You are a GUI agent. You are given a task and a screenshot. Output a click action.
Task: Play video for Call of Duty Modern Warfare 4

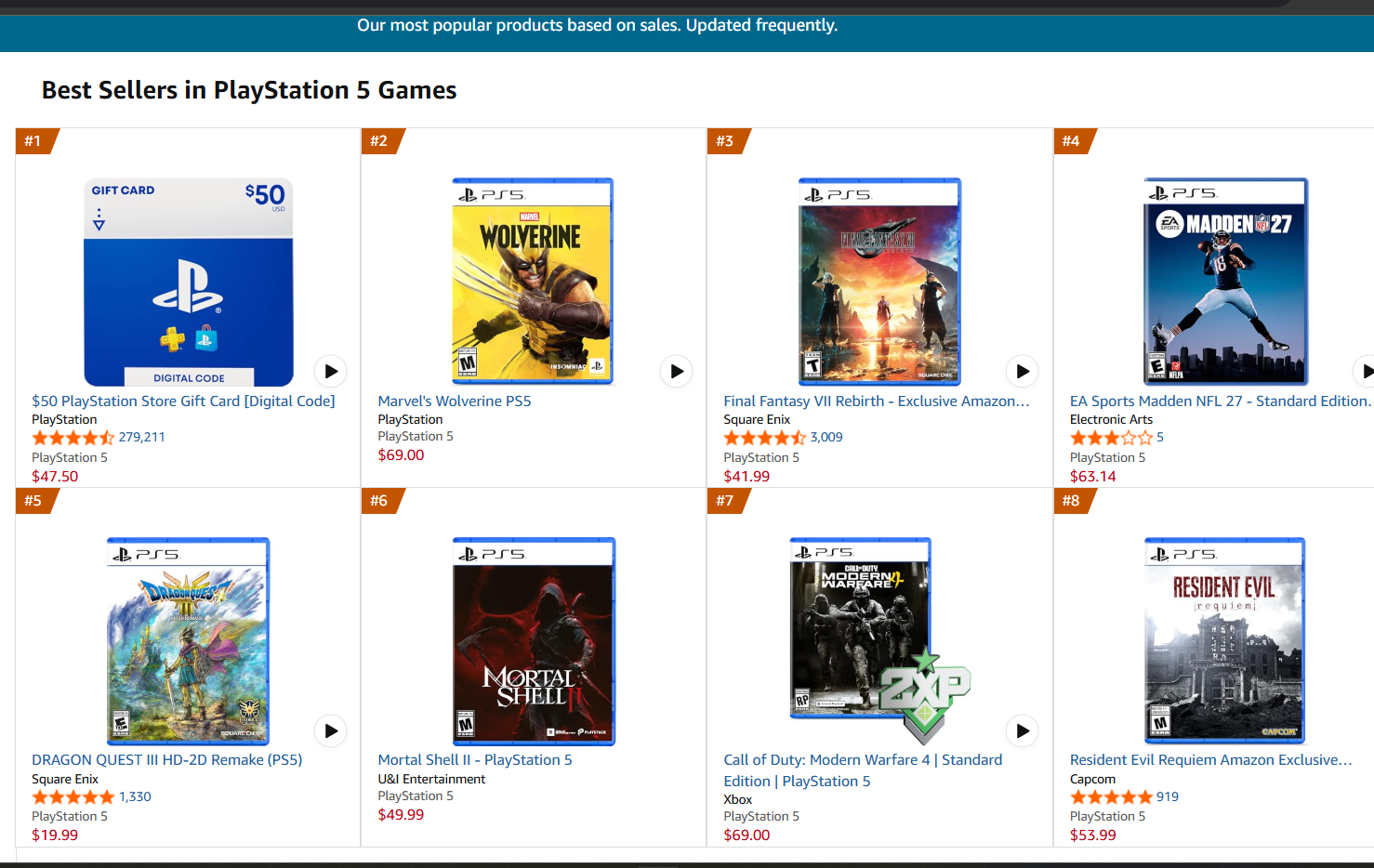pyautogui.click(x=1023, y=730)
